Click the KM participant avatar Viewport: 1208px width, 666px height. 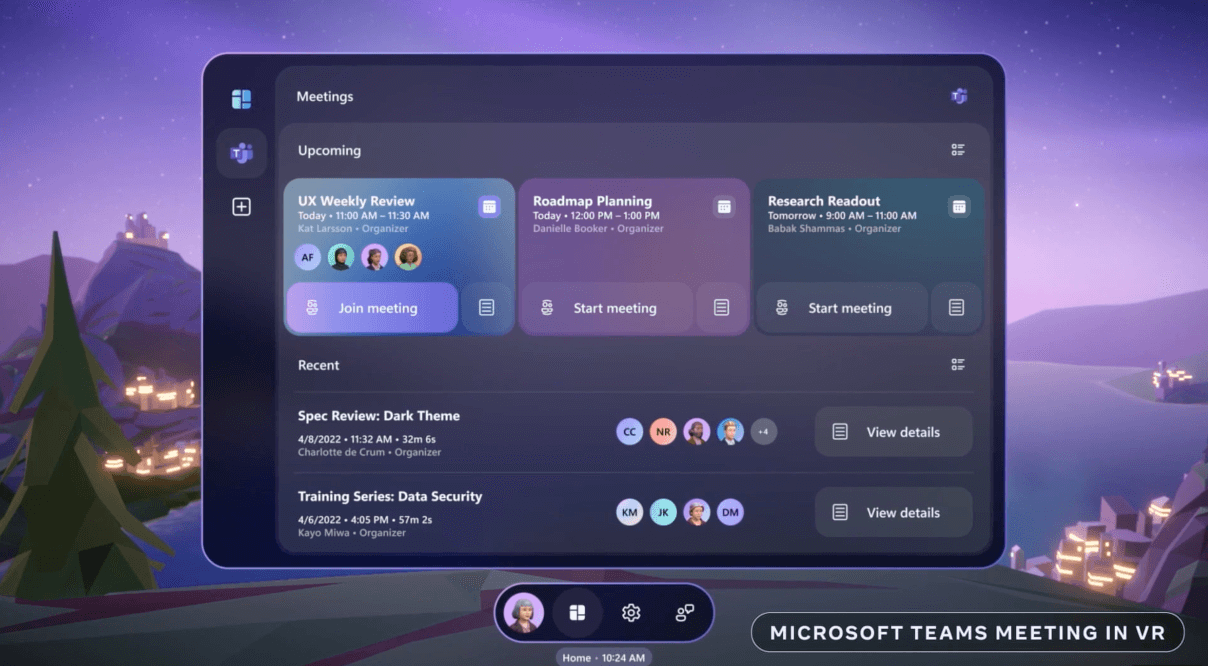click(629, 513)
